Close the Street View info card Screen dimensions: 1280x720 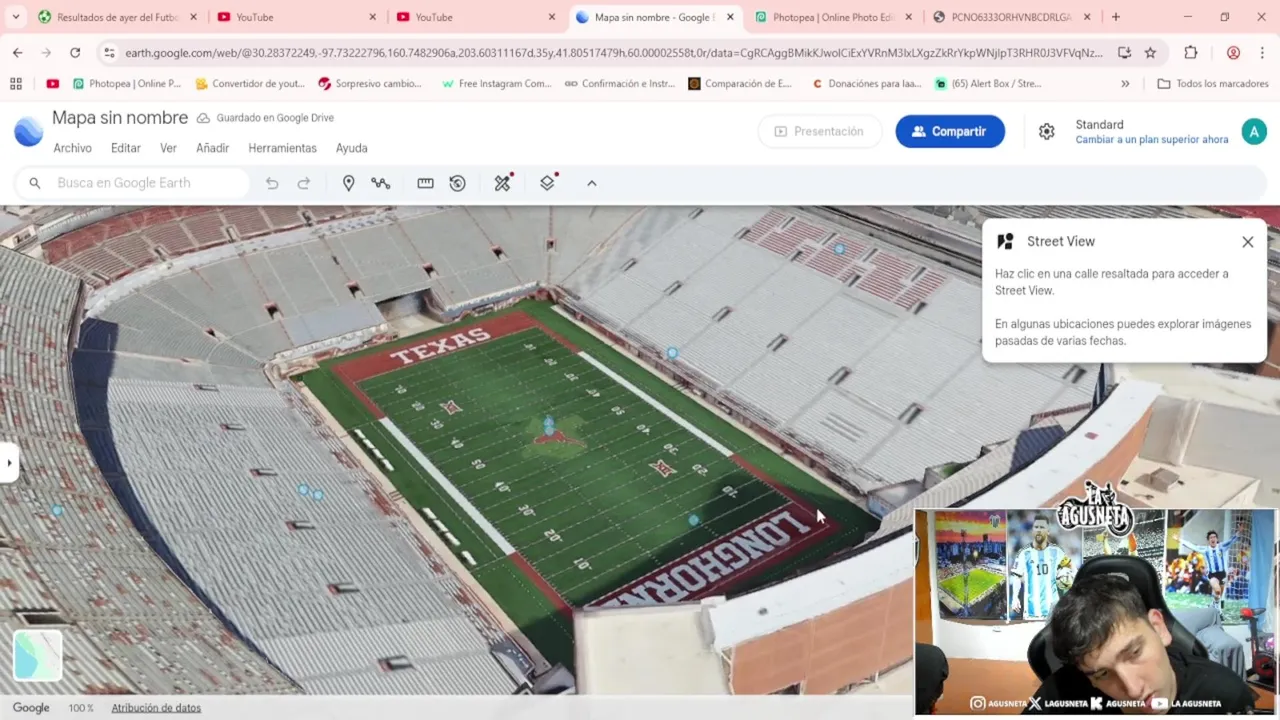[1248, 242]
